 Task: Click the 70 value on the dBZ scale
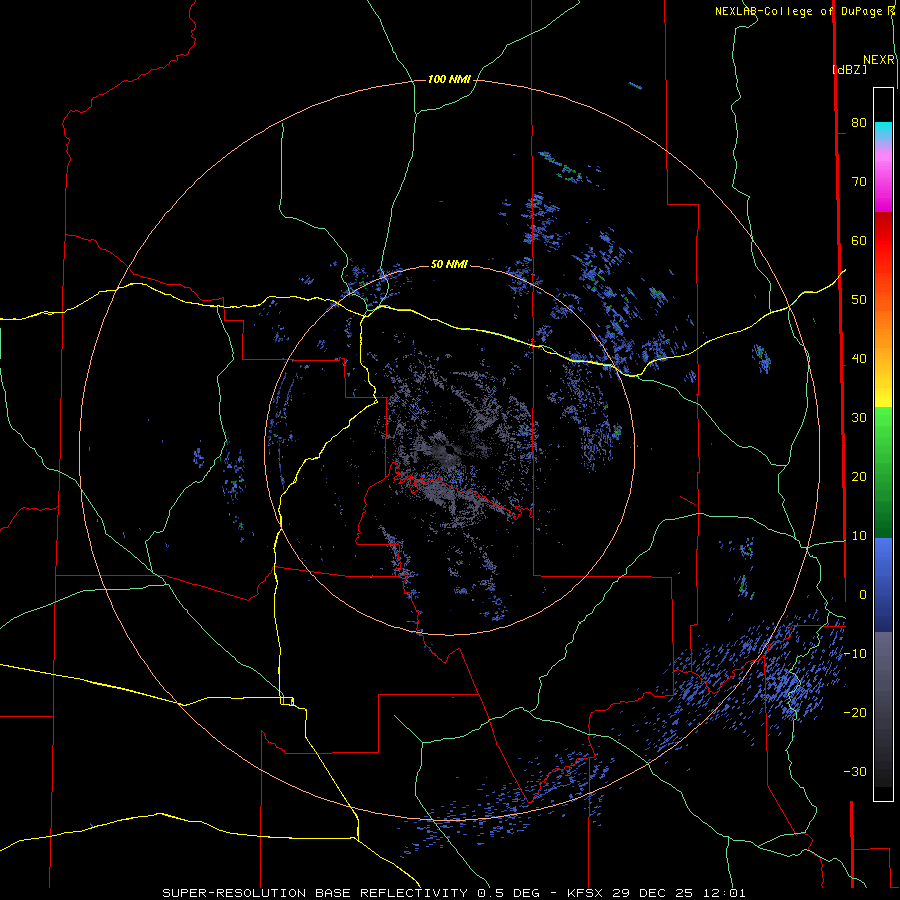[x=859, y=182]
